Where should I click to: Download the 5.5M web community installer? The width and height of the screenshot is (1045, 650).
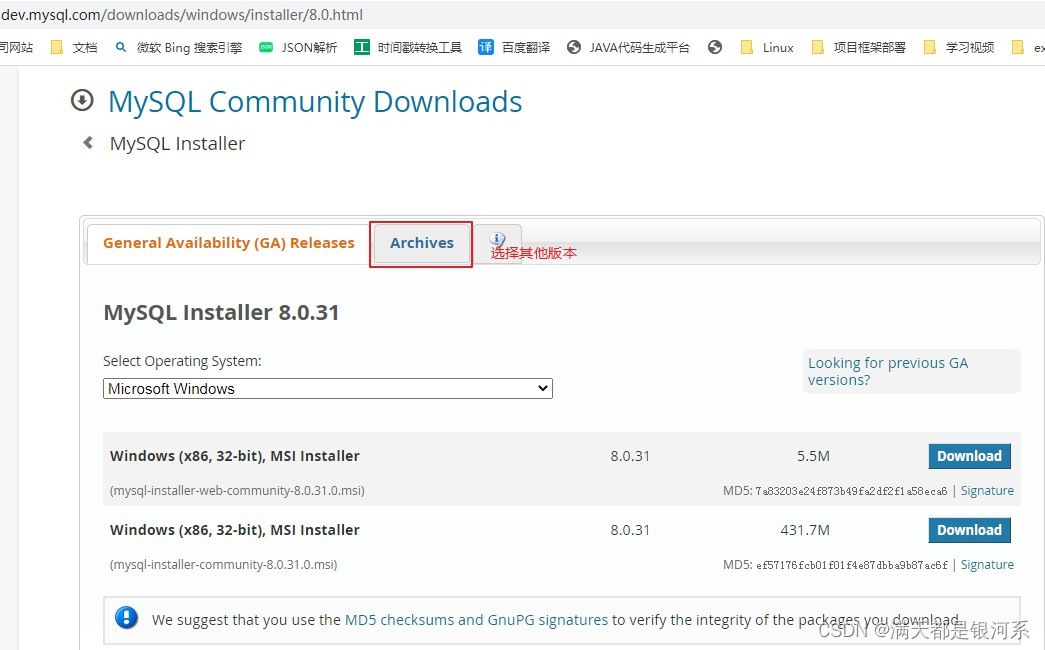tap(968, 455)
